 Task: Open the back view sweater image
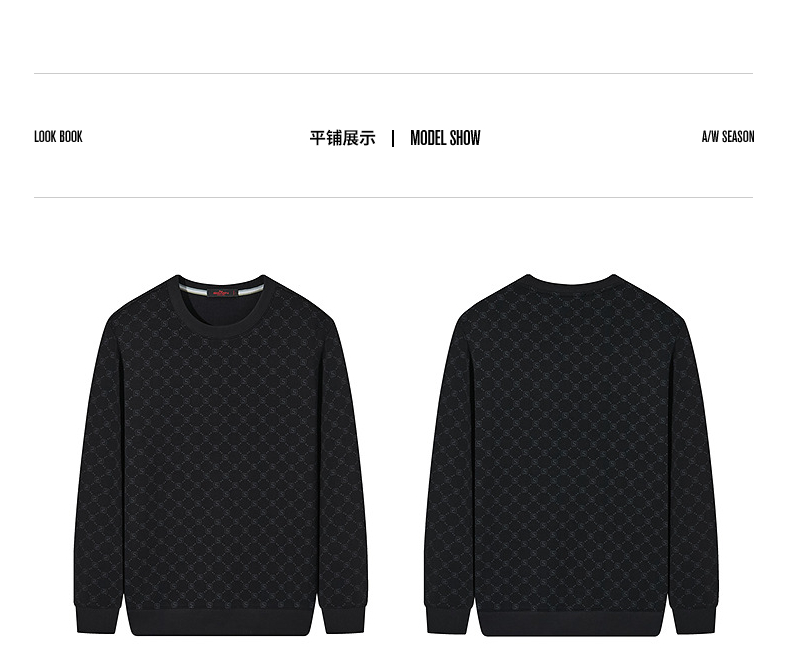pyautogui.click(x=571, y=455)
